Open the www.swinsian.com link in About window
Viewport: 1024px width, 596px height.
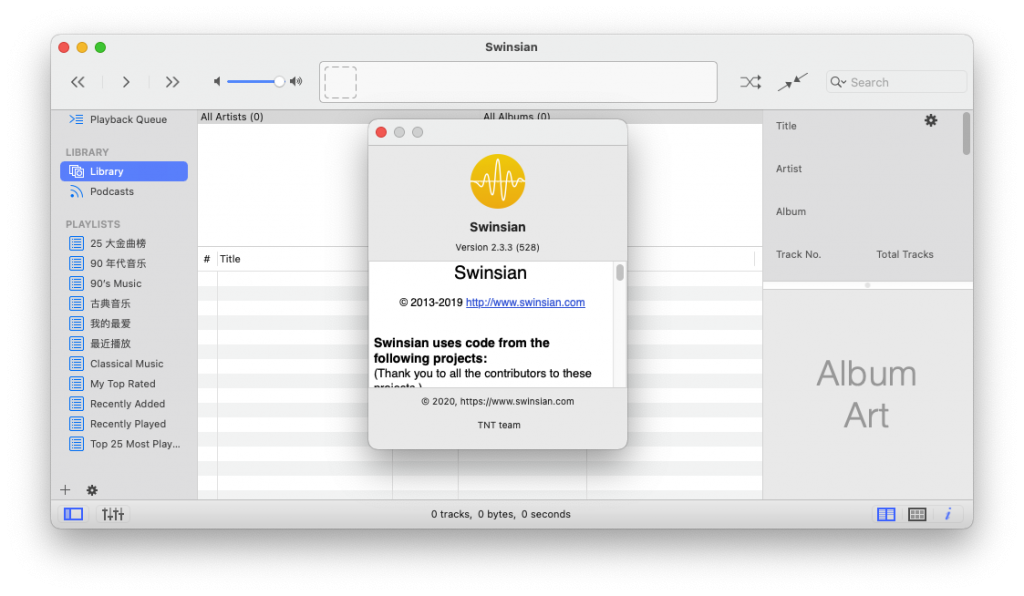[525, 302]
